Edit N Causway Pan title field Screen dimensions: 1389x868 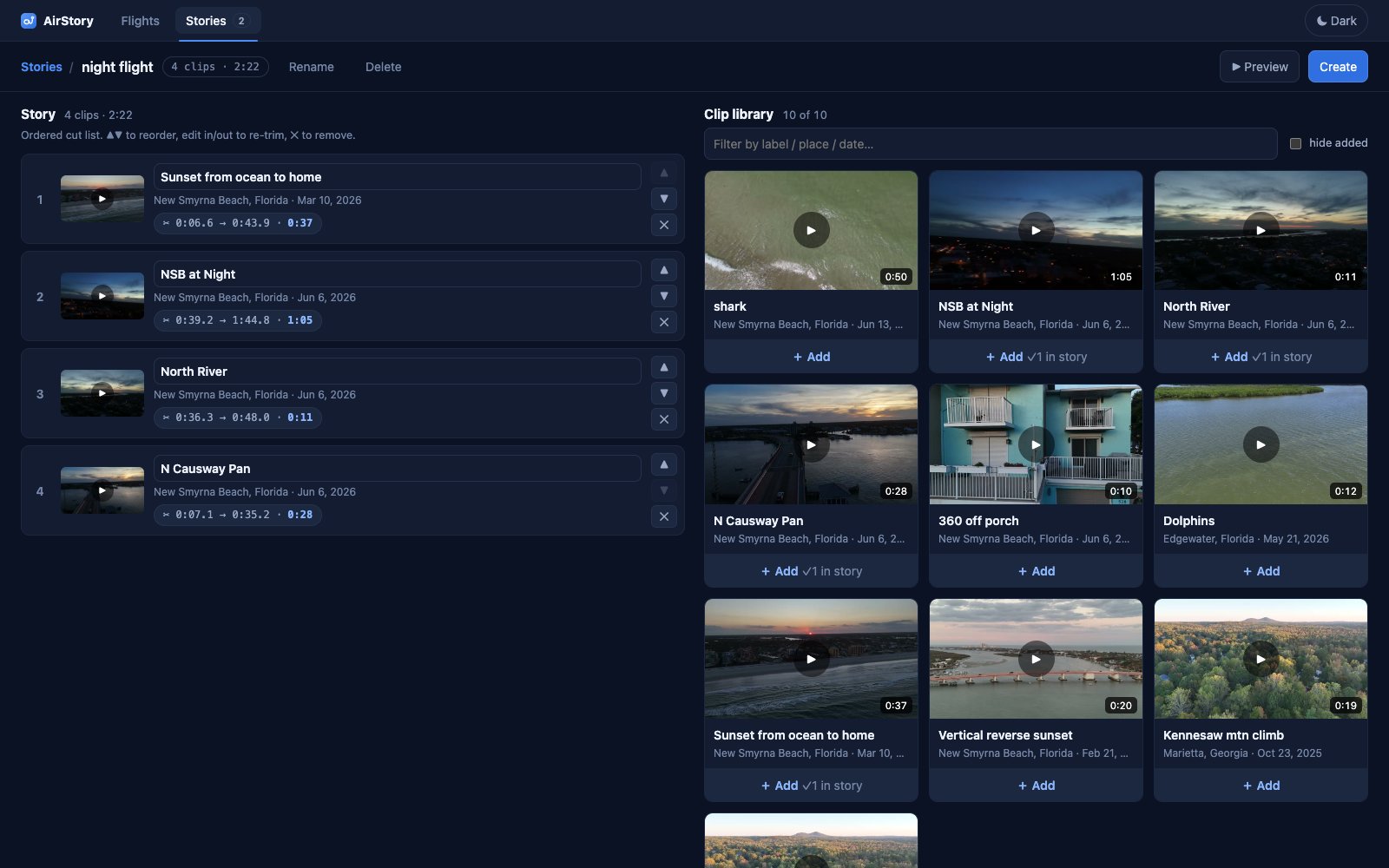tap(398, 469)
